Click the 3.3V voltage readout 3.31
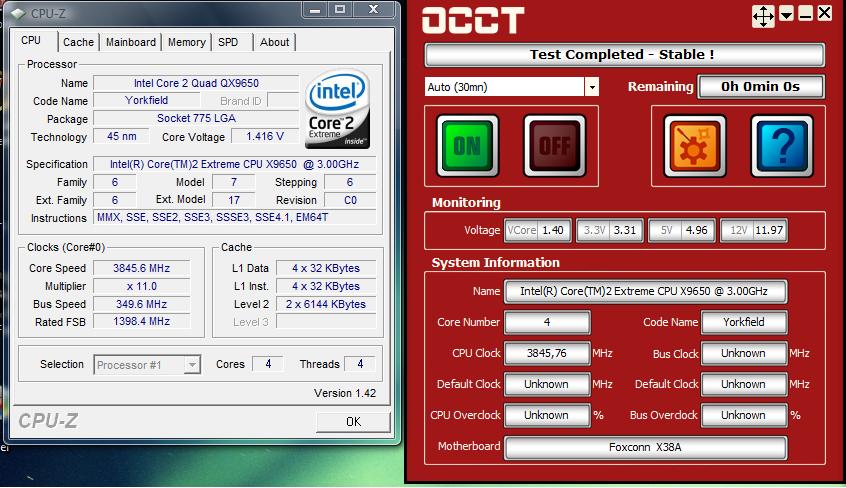 [610, 231]
